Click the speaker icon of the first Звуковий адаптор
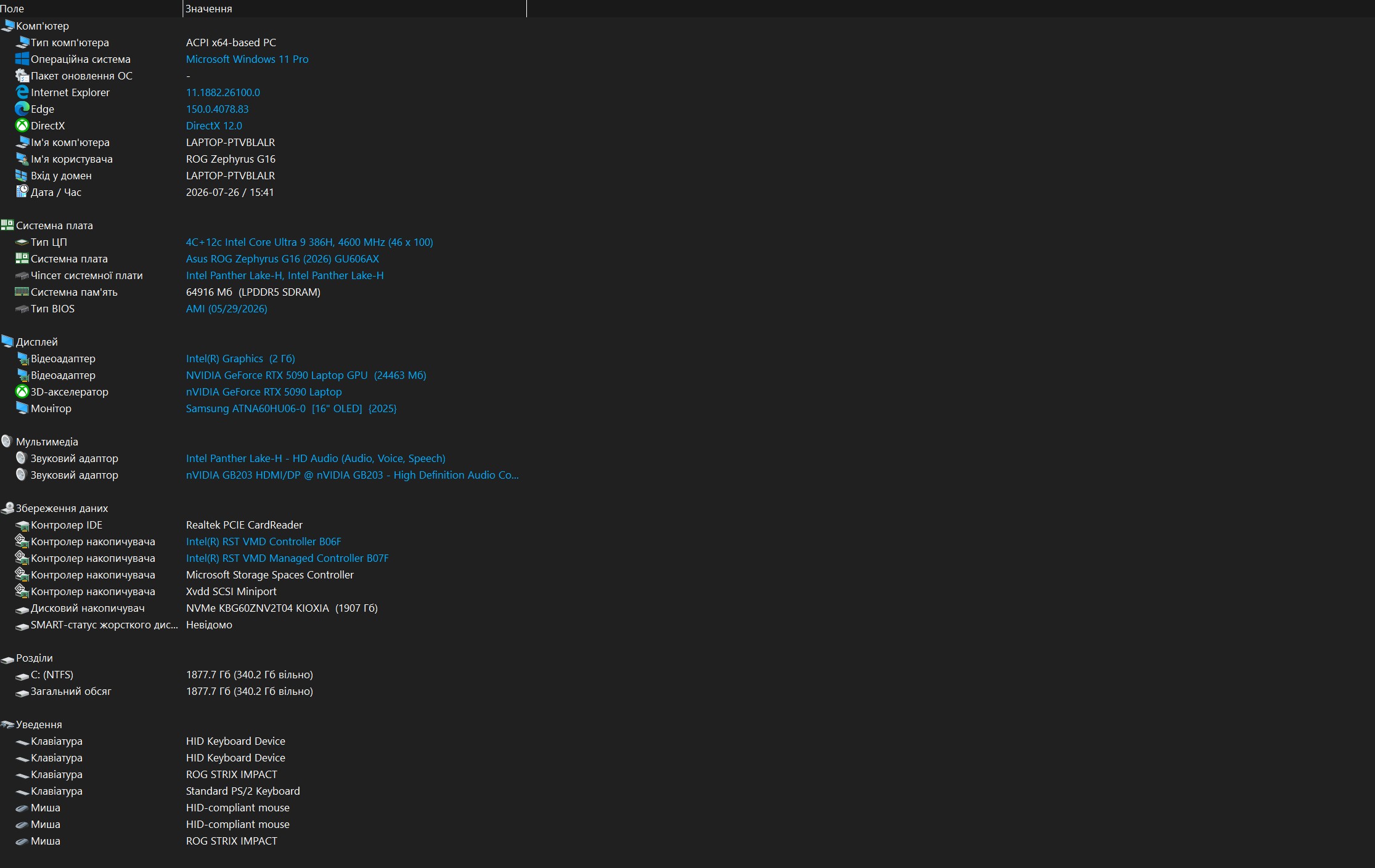This screenshot has width=1375, height=868. 22,458
